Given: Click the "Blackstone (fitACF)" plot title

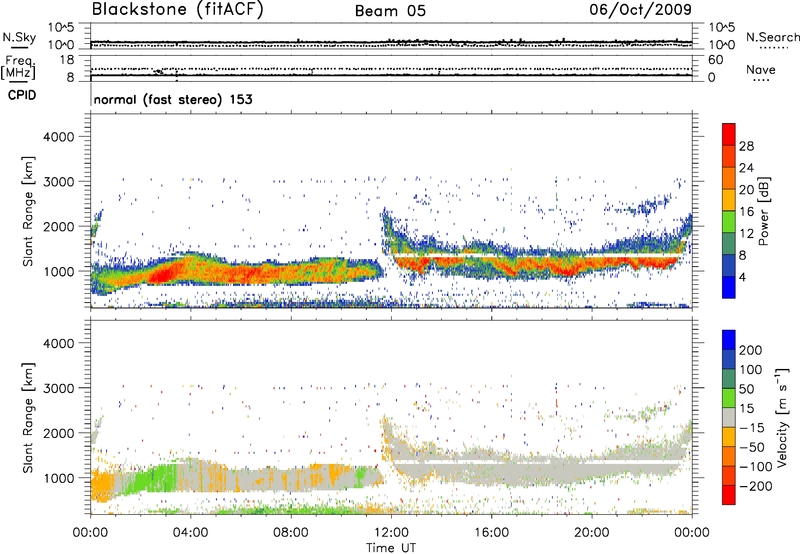Looking at the screenshot, I should (x=178, y=10).
